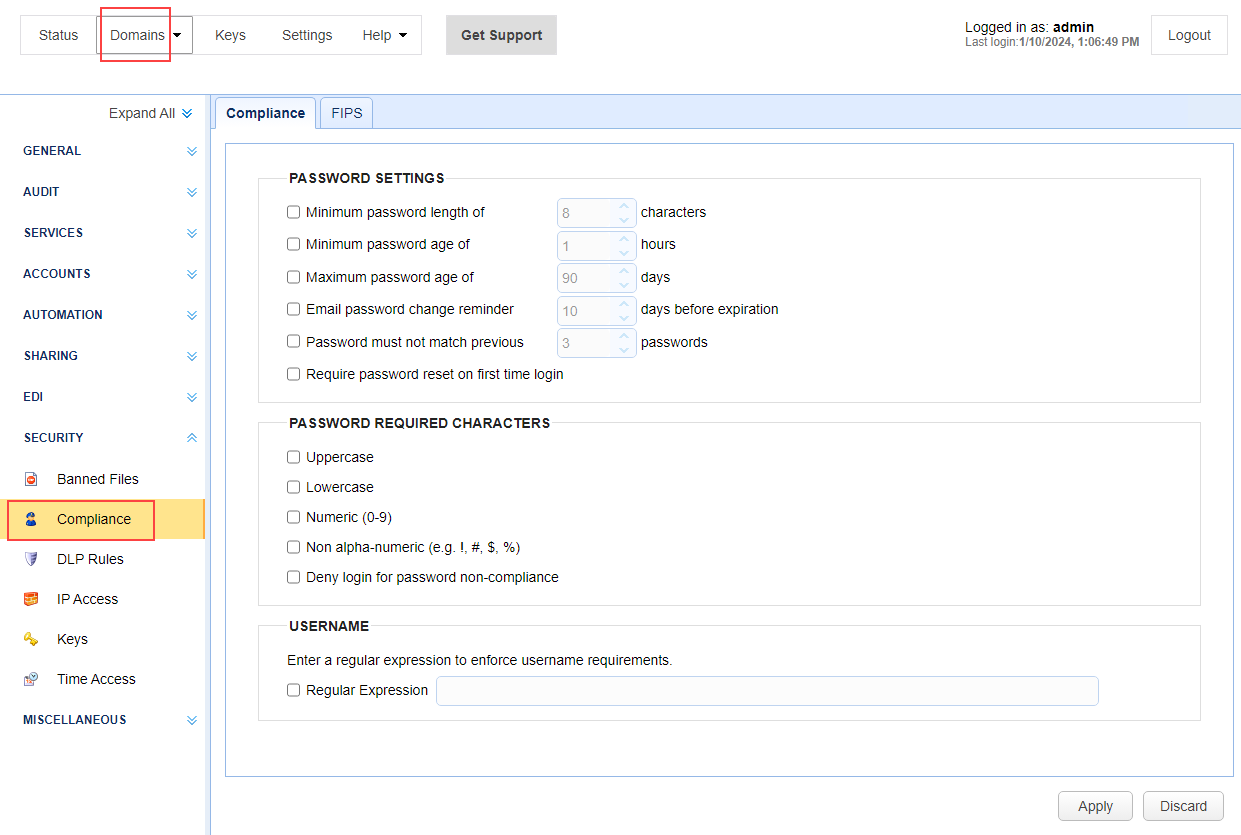Viewport: 1241px width, 835px height.
Task: Toggle Require password reset on first login
Action: (294, 374)
